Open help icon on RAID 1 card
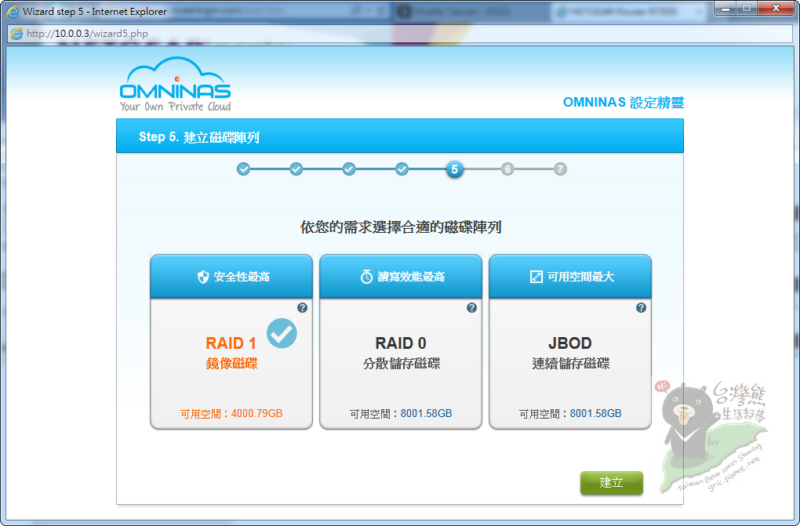The width and height of the screenshot is (800, 526). click(x=302, y=308)
